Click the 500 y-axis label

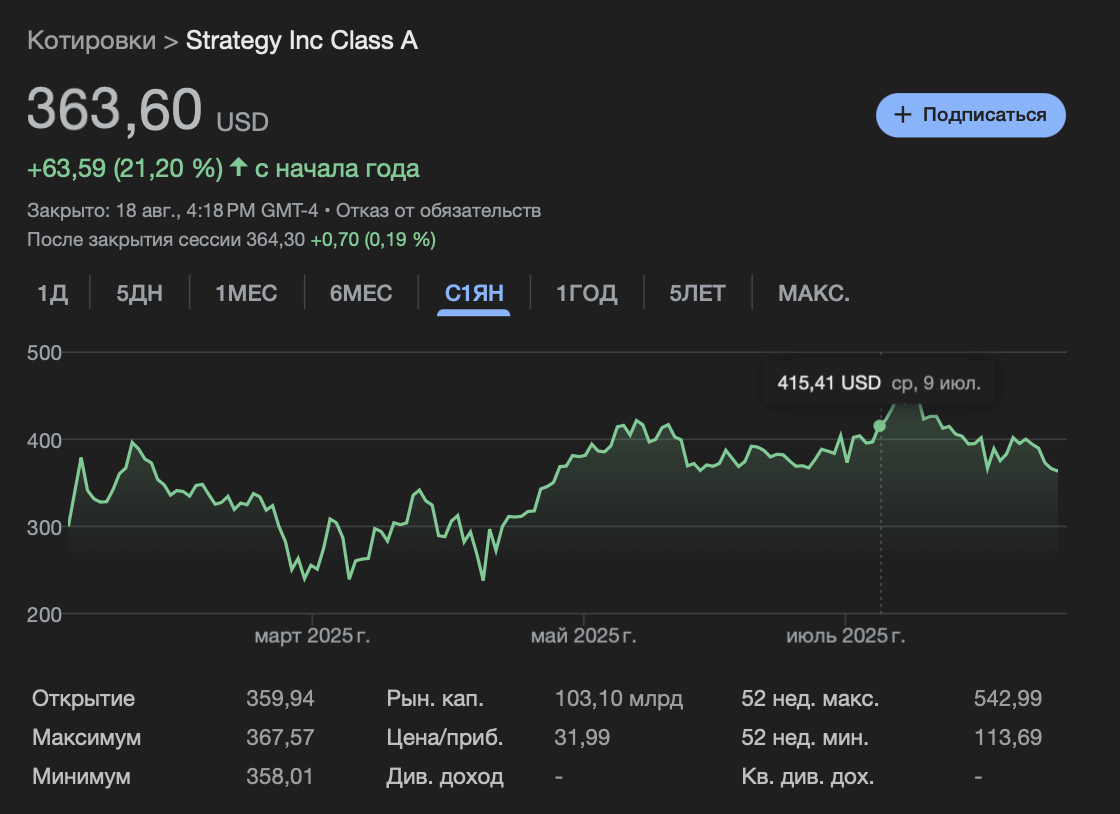(44, 353)
